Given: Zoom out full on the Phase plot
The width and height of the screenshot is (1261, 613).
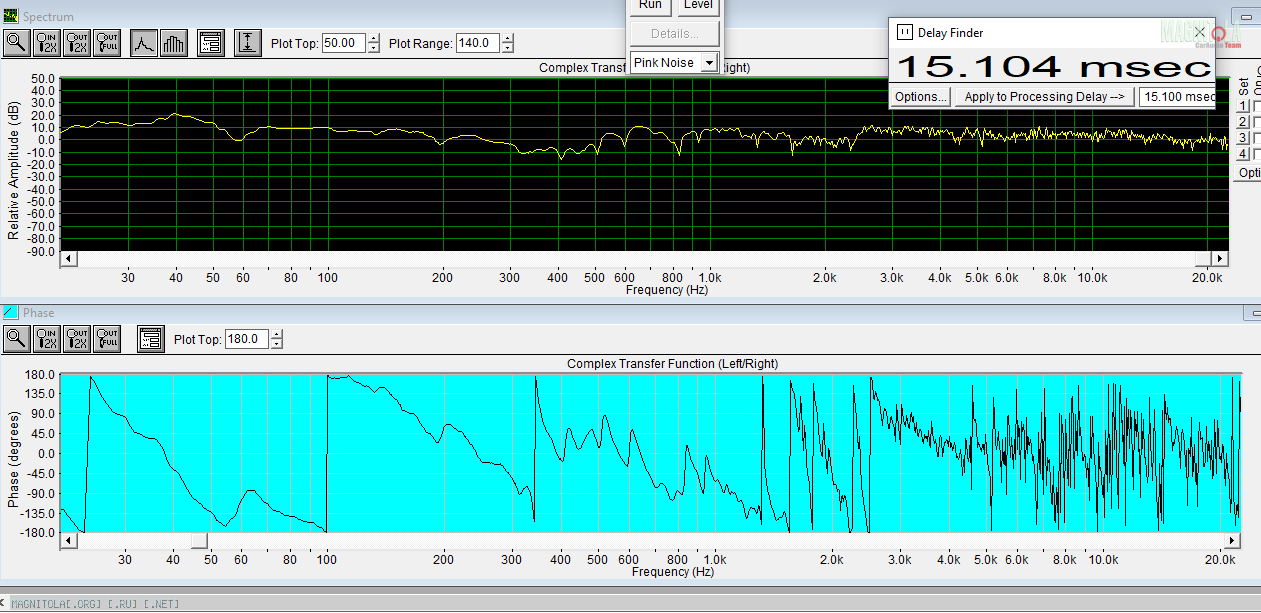Looking at the screenshot, I should point(107,339).
